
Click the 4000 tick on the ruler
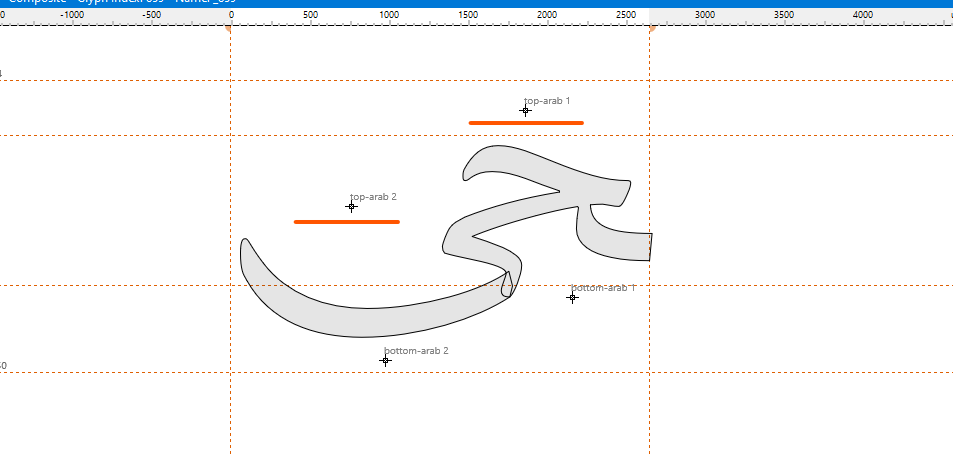(863, 16)
